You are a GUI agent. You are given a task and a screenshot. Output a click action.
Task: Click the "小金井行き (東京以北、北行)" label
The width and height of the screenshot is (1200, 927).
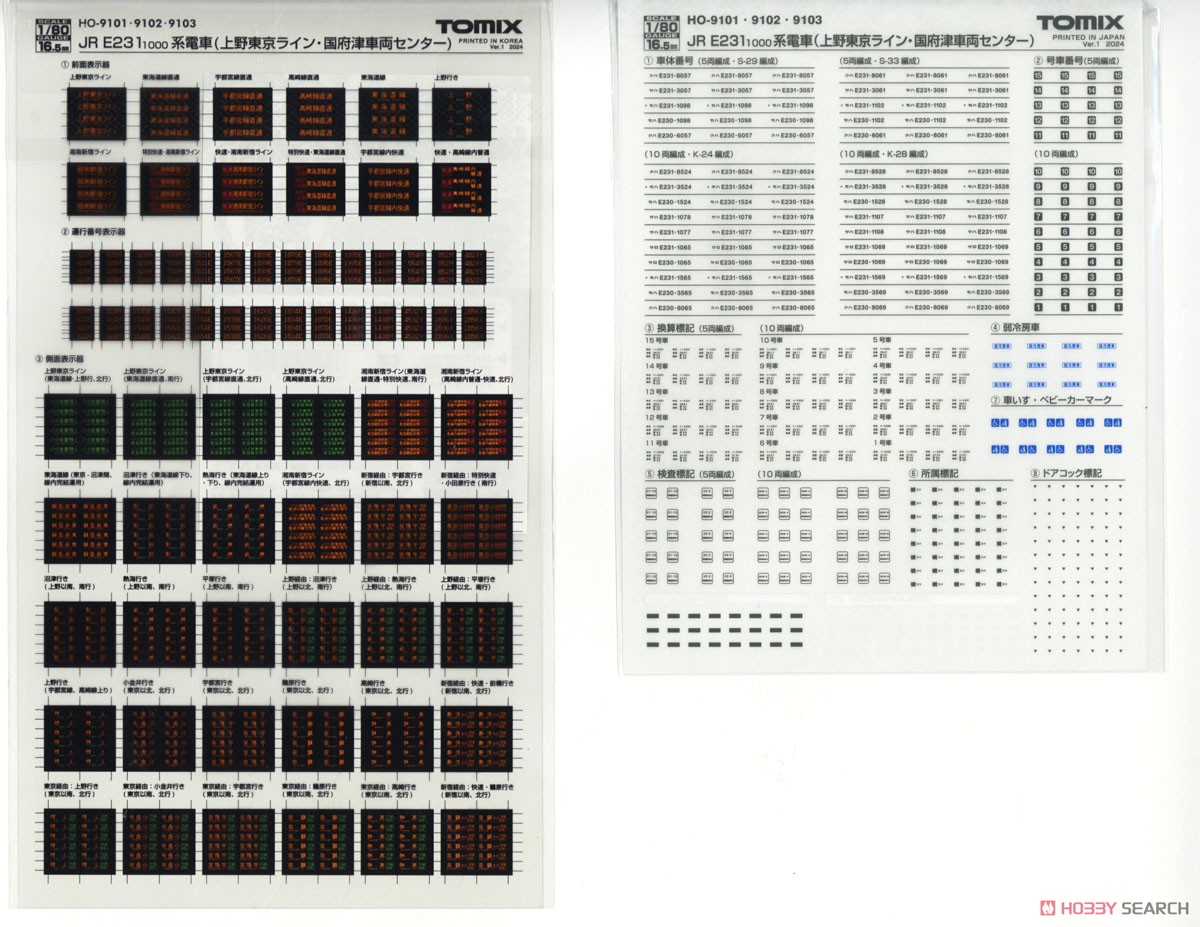tap(151, 687)
